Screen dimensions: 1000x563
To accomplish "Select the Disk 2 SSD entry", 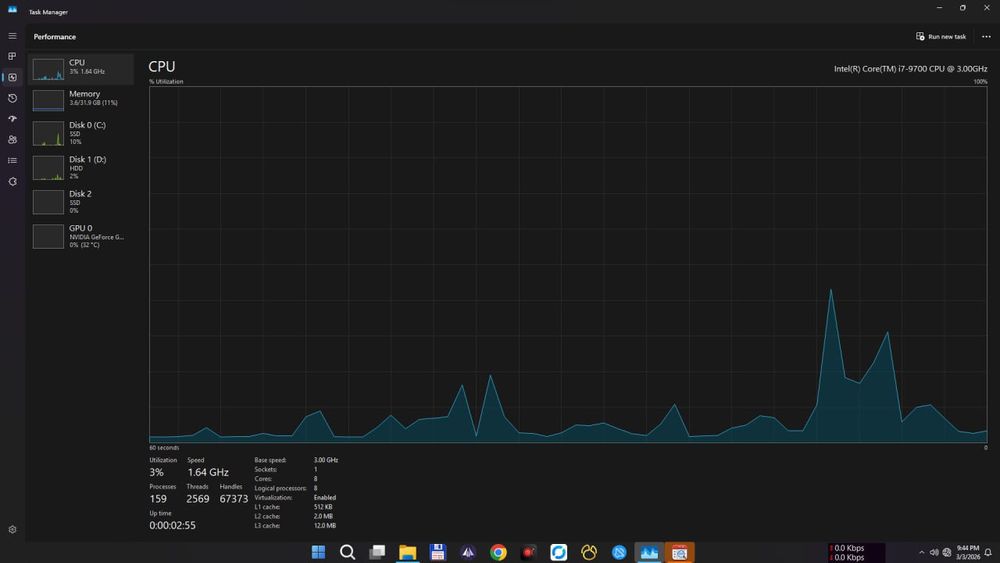I will pos(80,202).
